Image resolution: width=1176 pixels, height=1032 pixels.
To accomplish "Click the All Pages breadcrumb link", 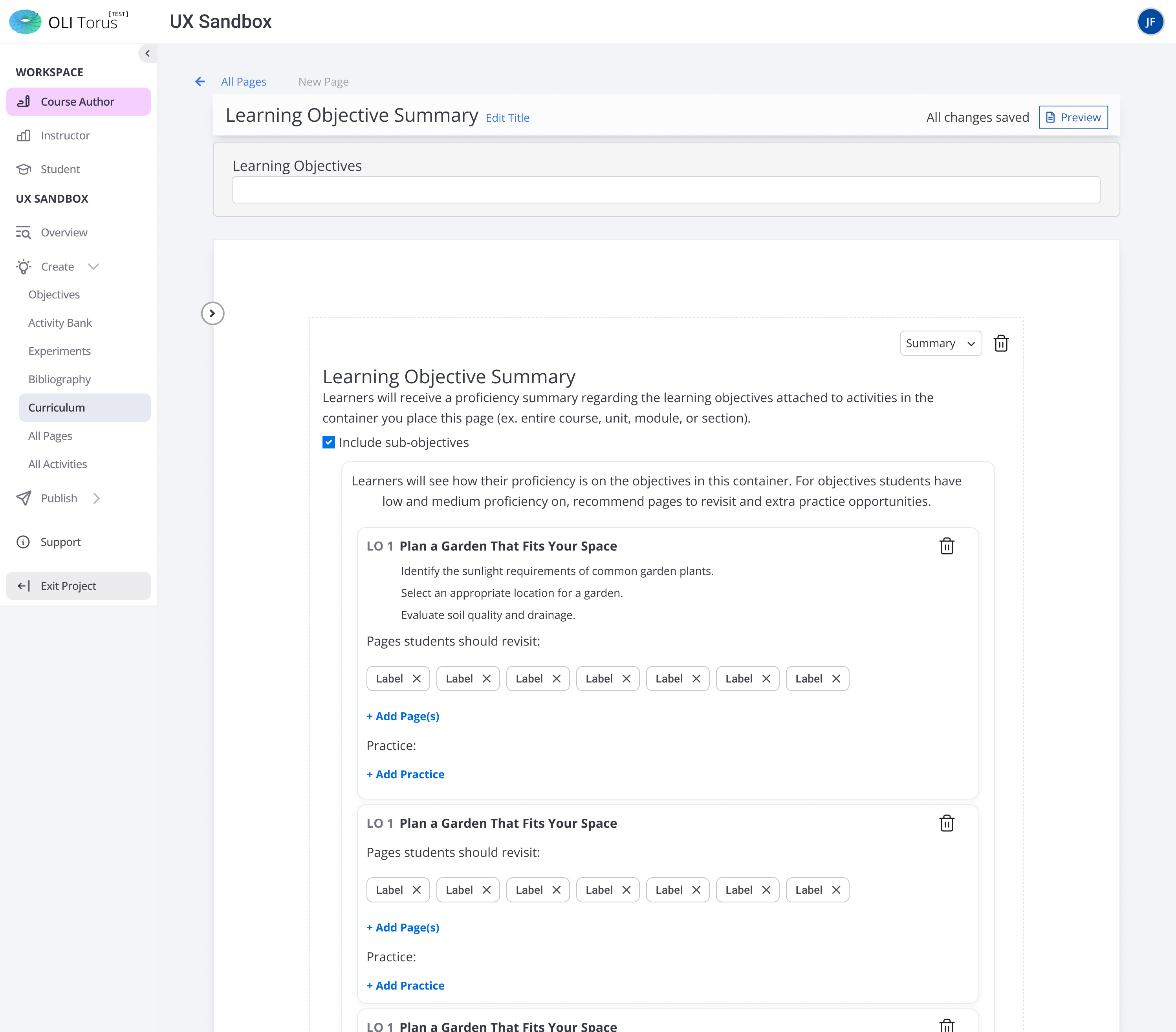I will point(244,82).
